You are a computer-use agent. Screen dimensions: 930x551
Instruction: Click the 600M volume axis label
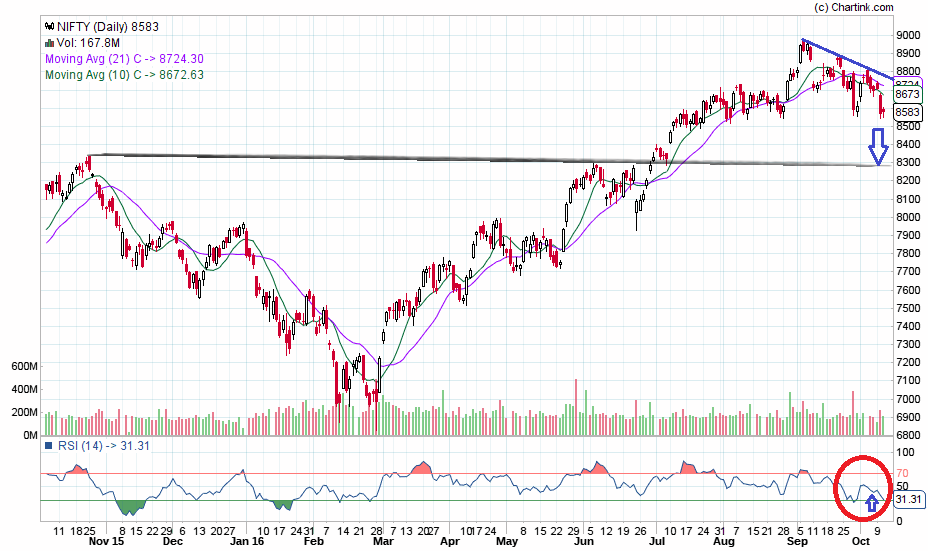24,367
